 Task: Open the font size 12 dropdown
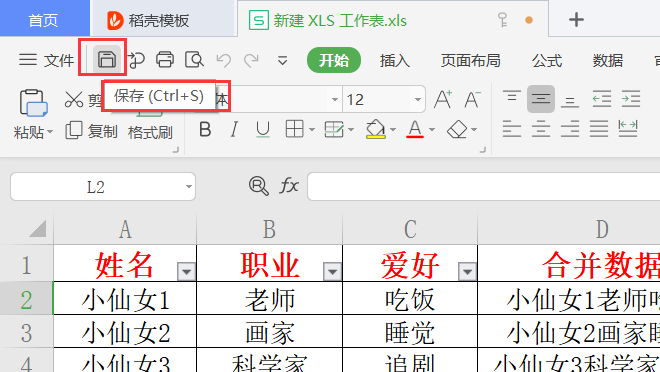418,100
